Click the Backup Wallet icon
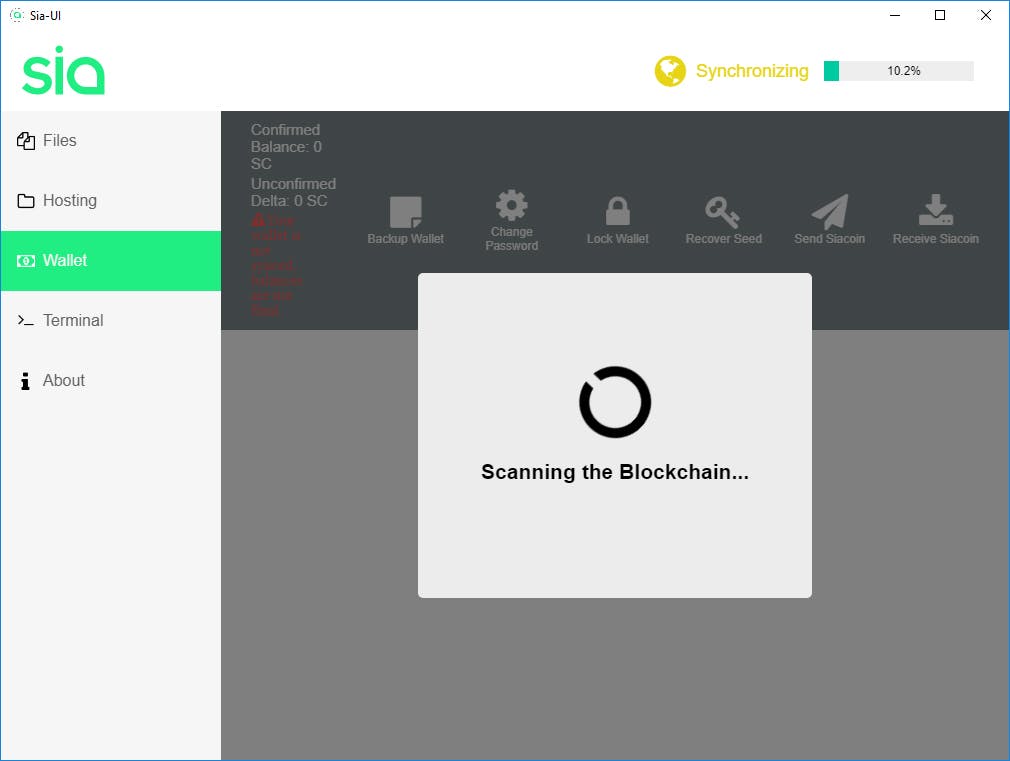The width and height of the screenshot is (1010, 761). click(x=406, y=211)
